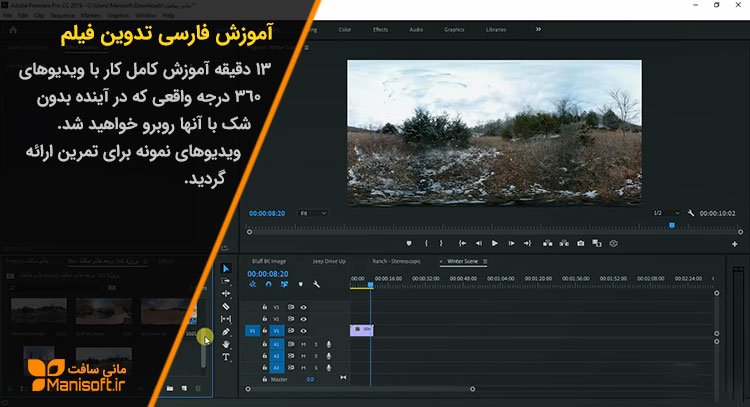Select the Razor tool
This screenshot has width=750, height=407.
[226, 307]
